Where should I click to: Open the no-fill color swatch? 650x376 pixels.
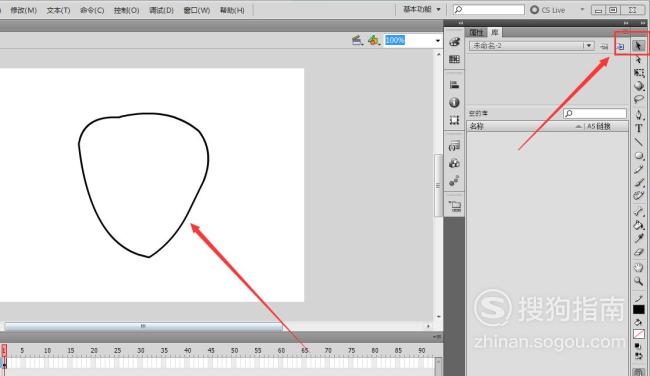coord(638,334)
